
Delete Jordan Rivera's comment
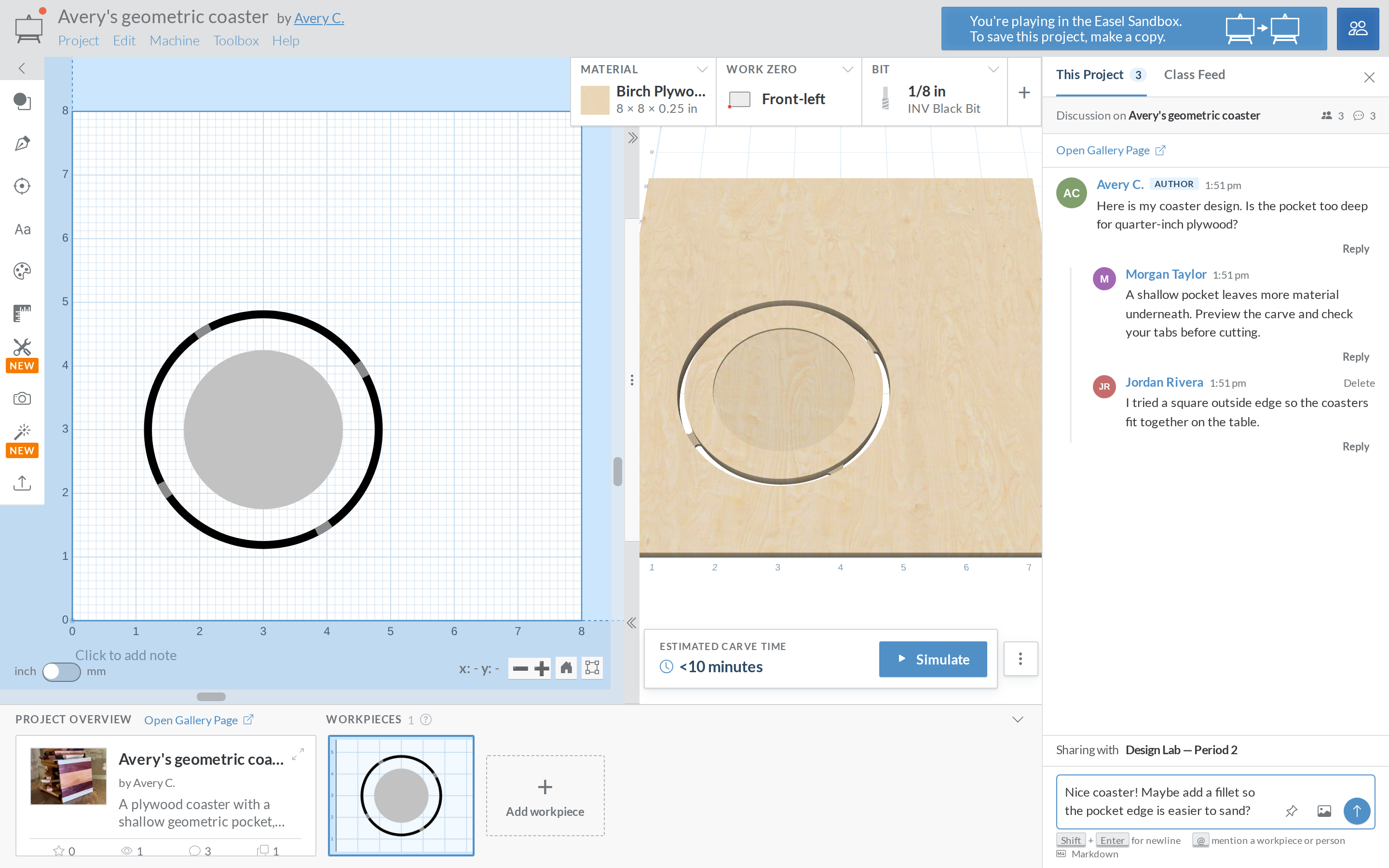coord(1359,383)
